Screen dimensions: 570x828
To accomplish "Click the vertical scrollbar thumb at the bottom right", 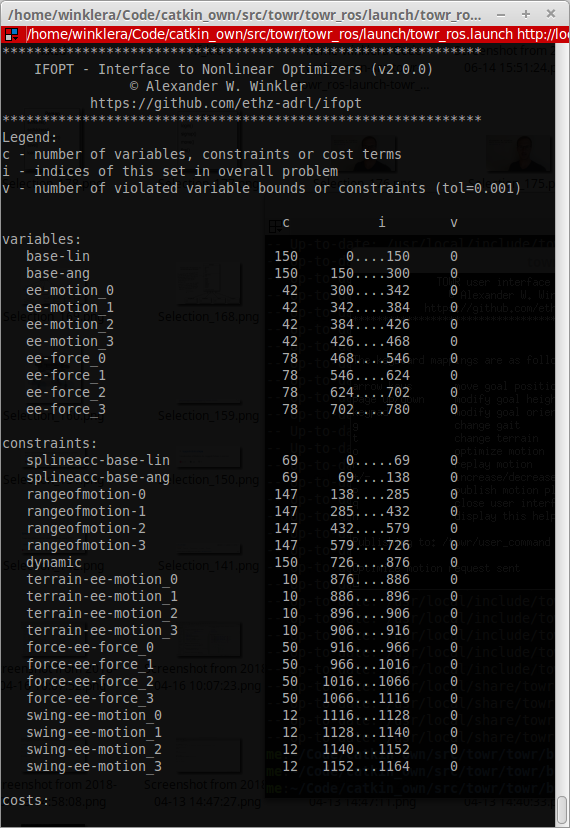I will click(x=563, y=808).
